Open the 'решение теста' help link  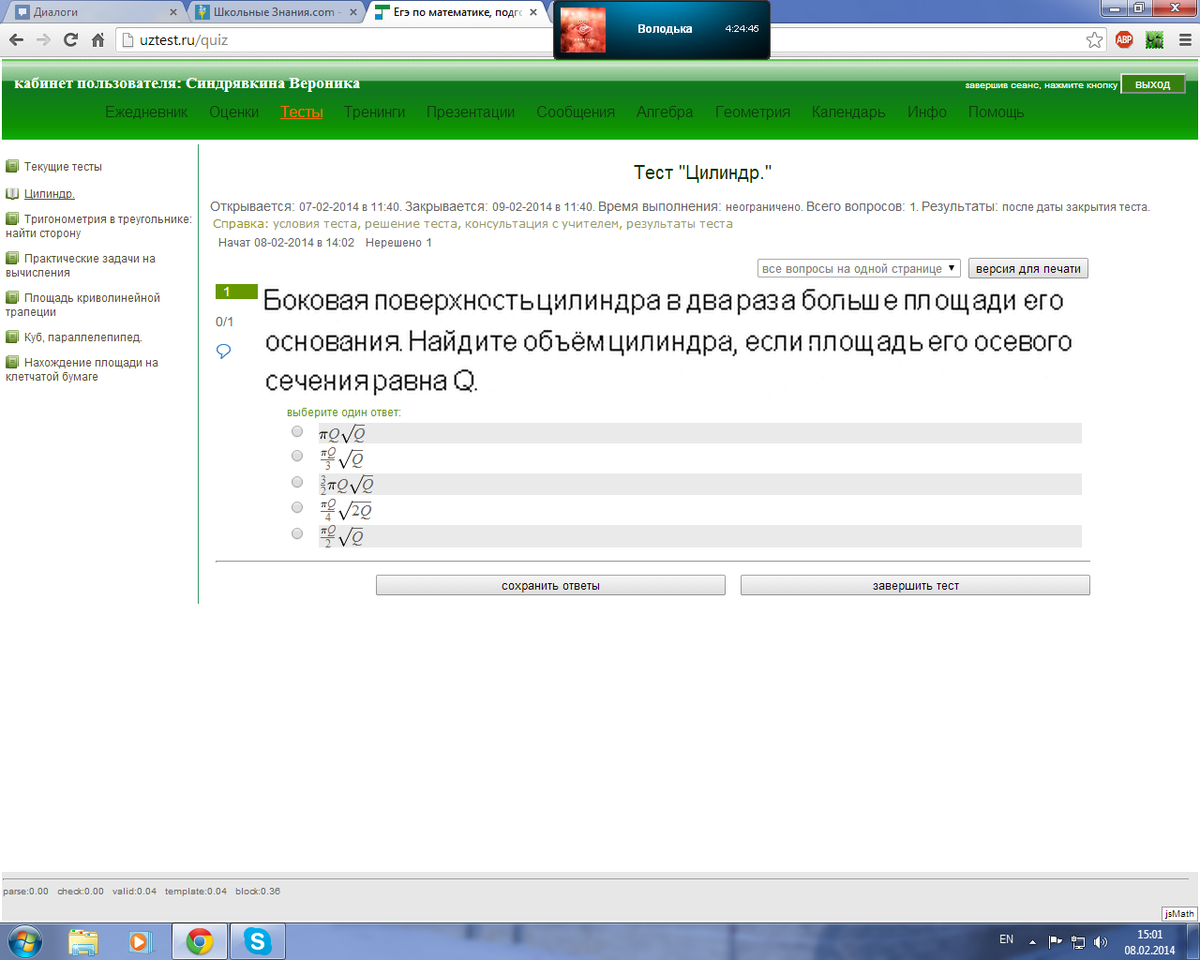click(411, 224)
